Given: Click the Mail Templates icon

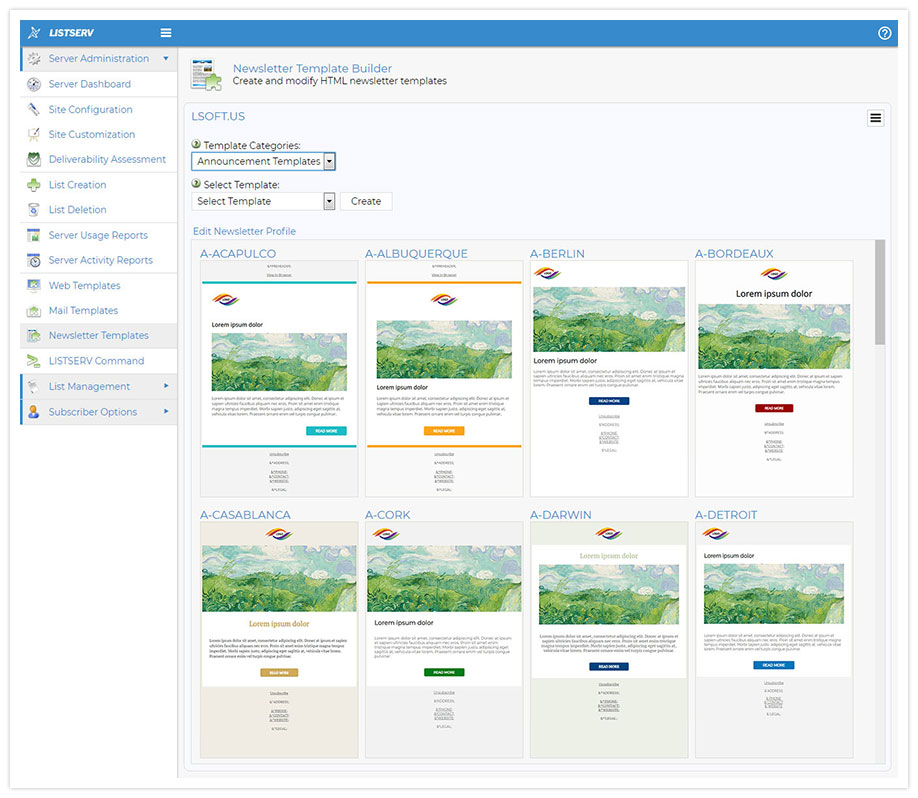Looking at the screenshot, I should coord(34,311).
